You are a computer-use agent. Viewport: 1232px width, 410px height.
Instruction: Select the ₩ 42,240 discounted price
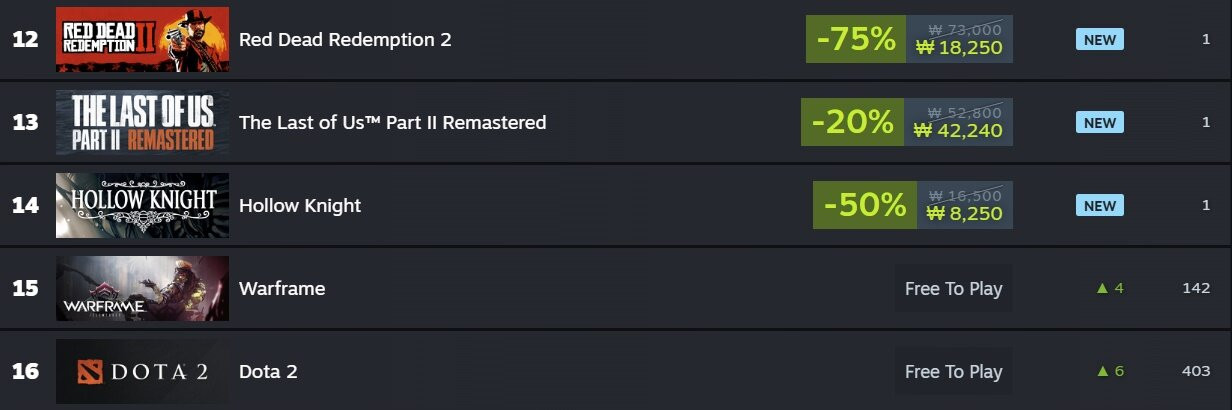(958, 130)
